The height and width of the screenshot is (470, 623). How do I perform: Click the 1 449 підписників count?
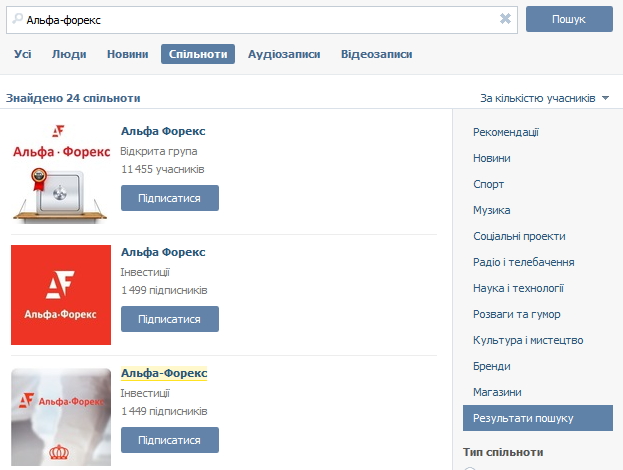pos(164,411)
